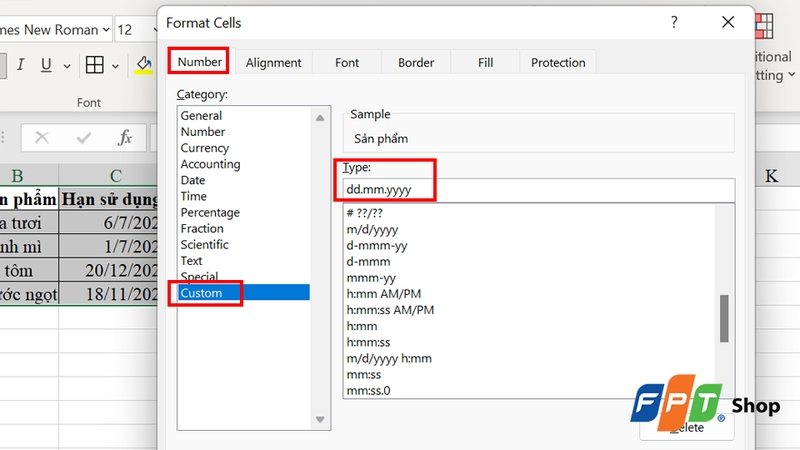This screenshot has width=800, height=450.
Task: Pick the m/d/yyyy format type
Action: tap(372, 230)
